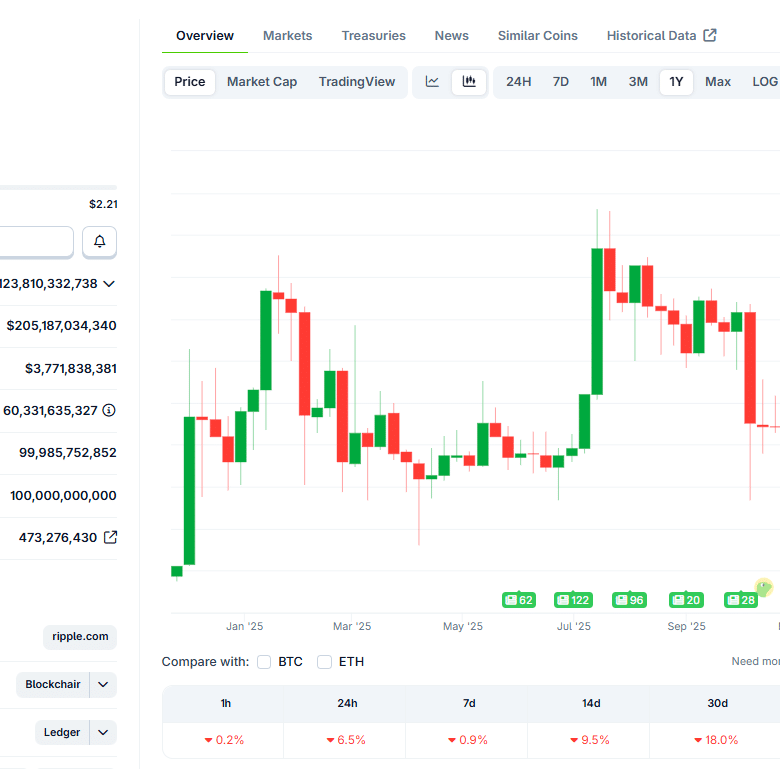780x769 pixels.
Task: Click the info icon beside 60,331,635,327
Action: [x=109, y=410]
